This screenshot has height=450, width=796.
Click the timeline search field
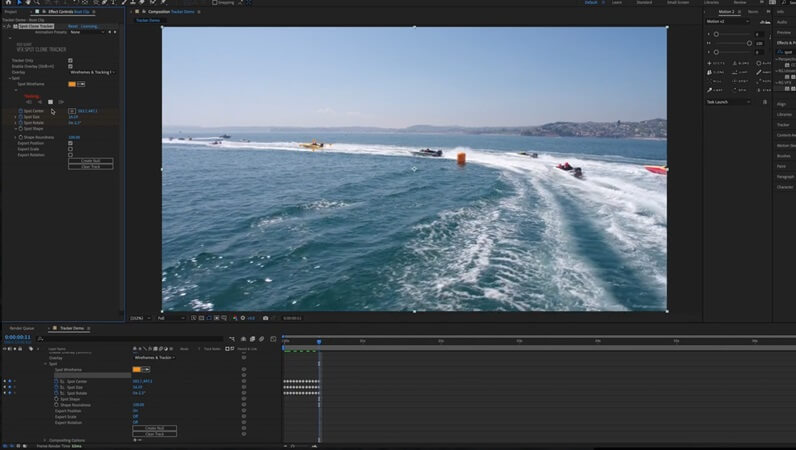pyautogui.click(x=129, y=339)
